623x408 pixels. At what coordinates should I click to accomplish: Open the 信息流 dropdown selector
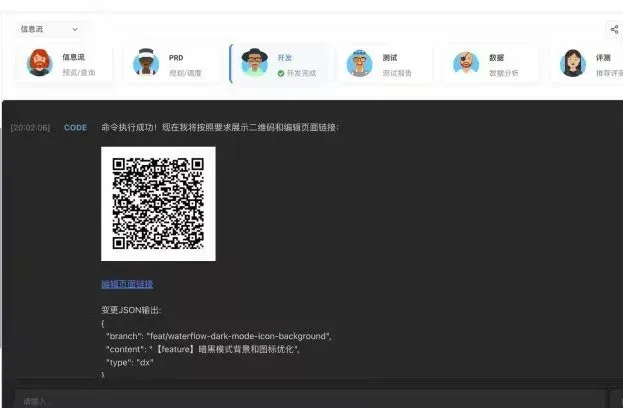click(49, 29)
